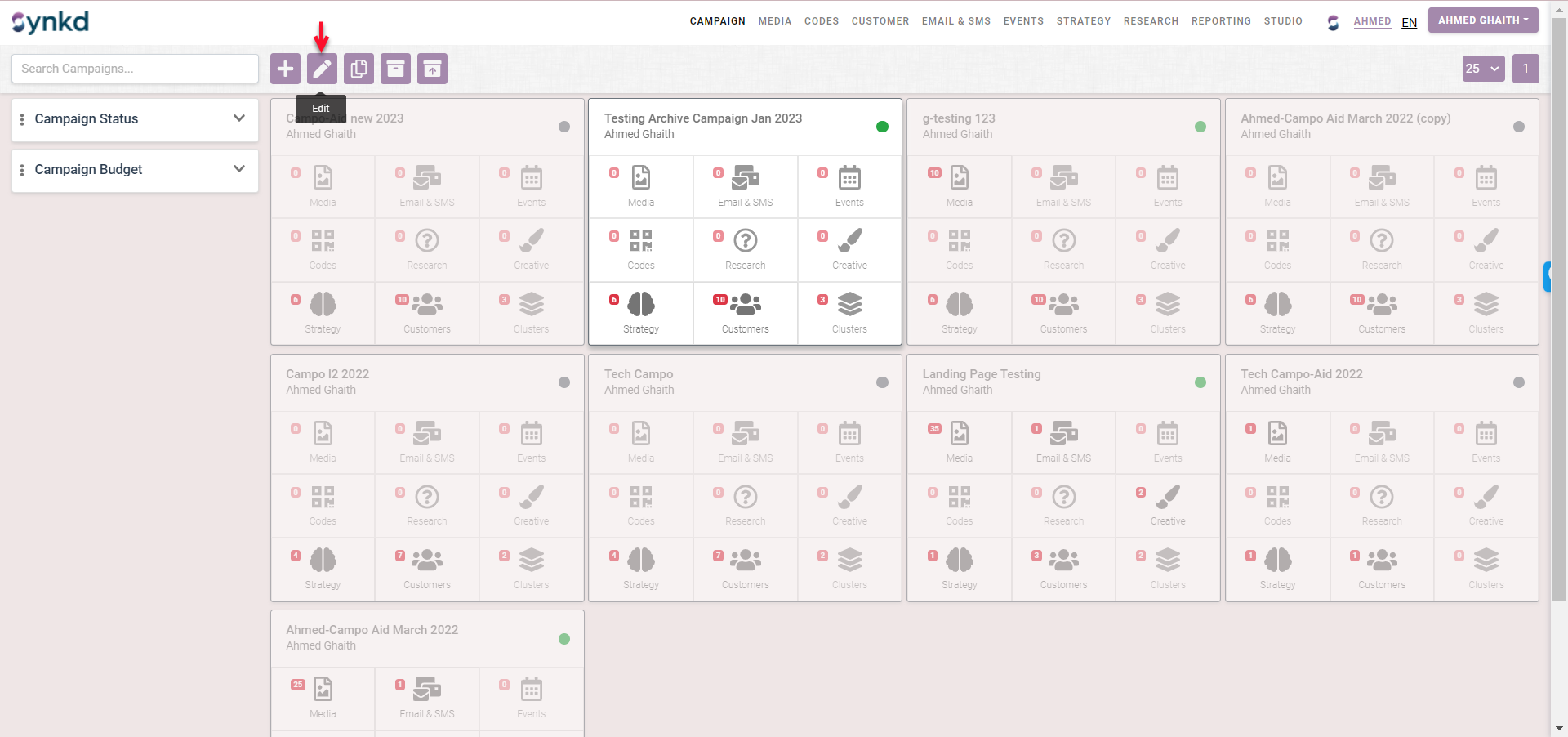Click the add new campaign plus button
The width and height of the screenshot is (1568, 737).
coord(285,69)
